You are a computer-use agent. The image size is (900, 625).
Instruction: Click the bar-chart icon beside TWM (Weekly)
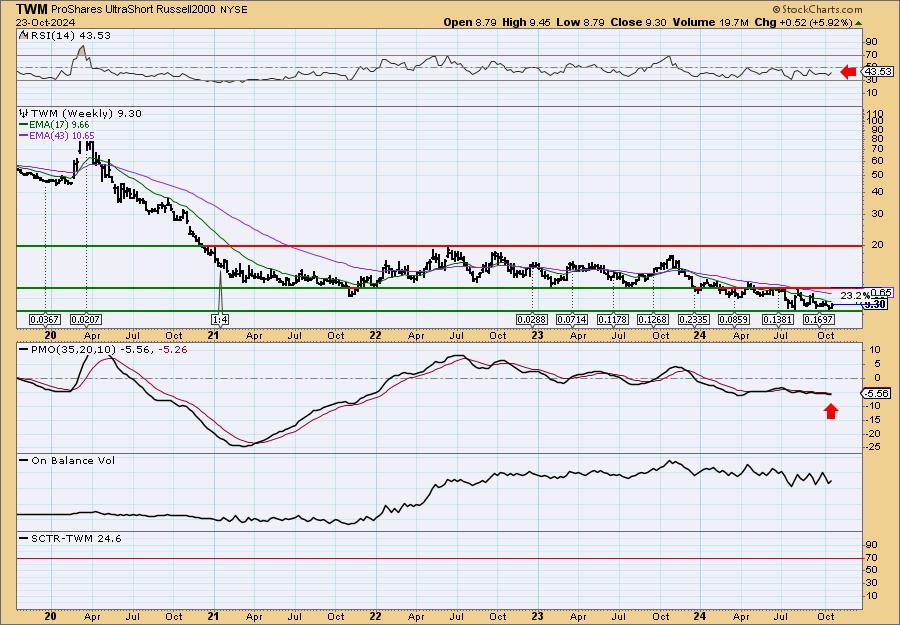click(x=23, y=113)
